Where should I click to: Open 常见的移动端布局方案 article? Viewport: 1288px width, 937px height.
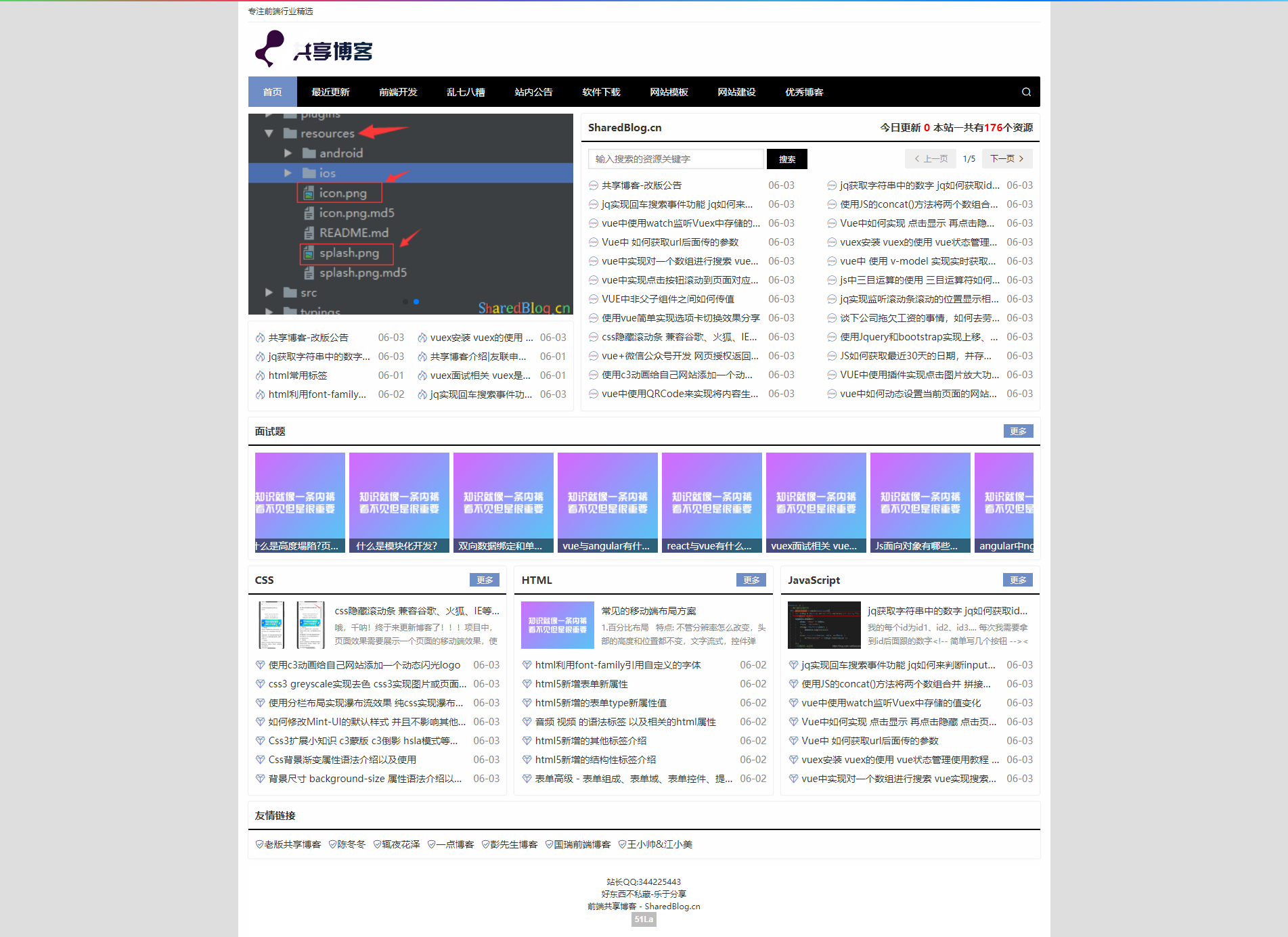pos(648,611)
